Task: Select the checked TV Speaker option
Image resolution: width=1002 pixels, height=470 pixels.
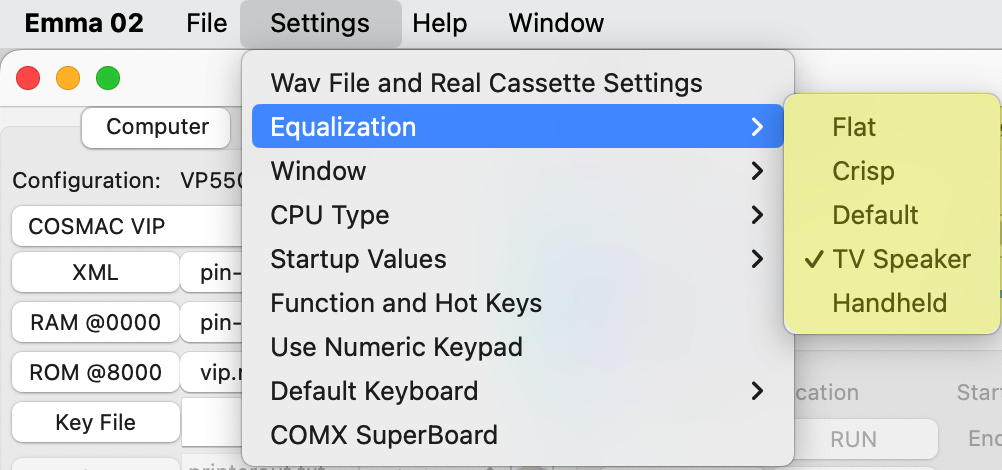Action: coord(900,259)
